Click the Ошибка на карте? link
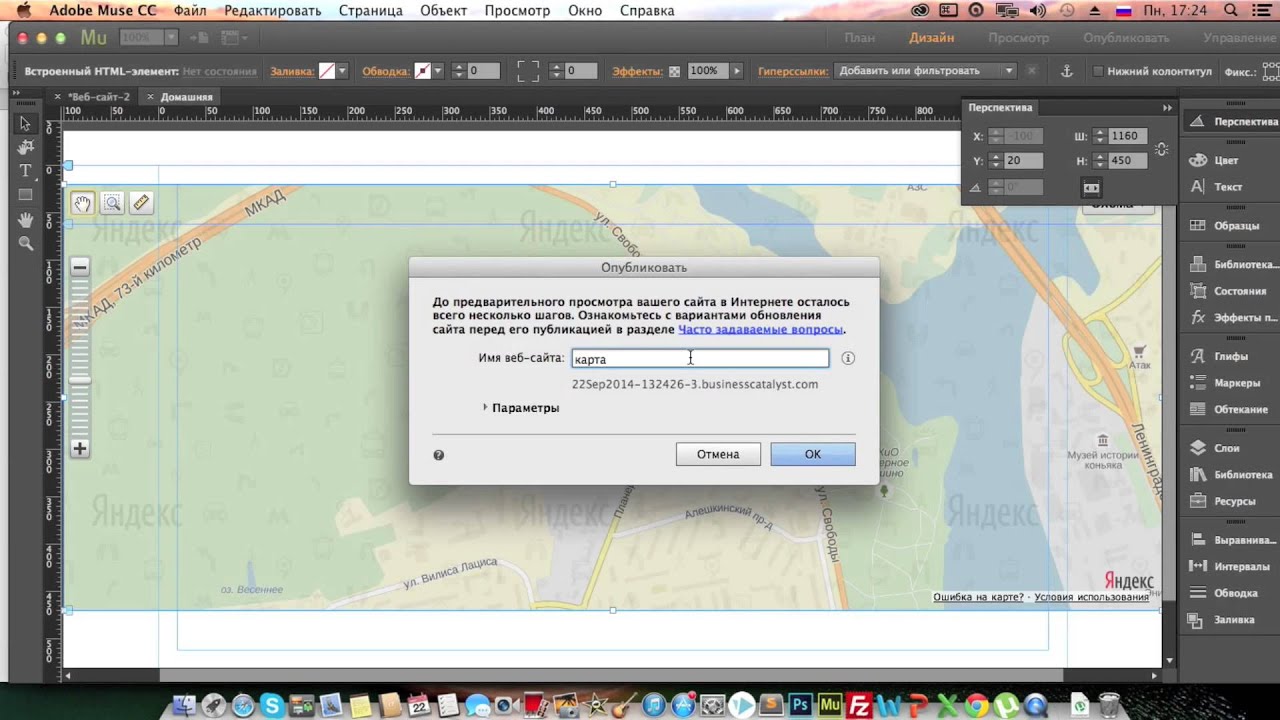The height and width of the screenshot is (720, 1280). [x=978, y=597]
